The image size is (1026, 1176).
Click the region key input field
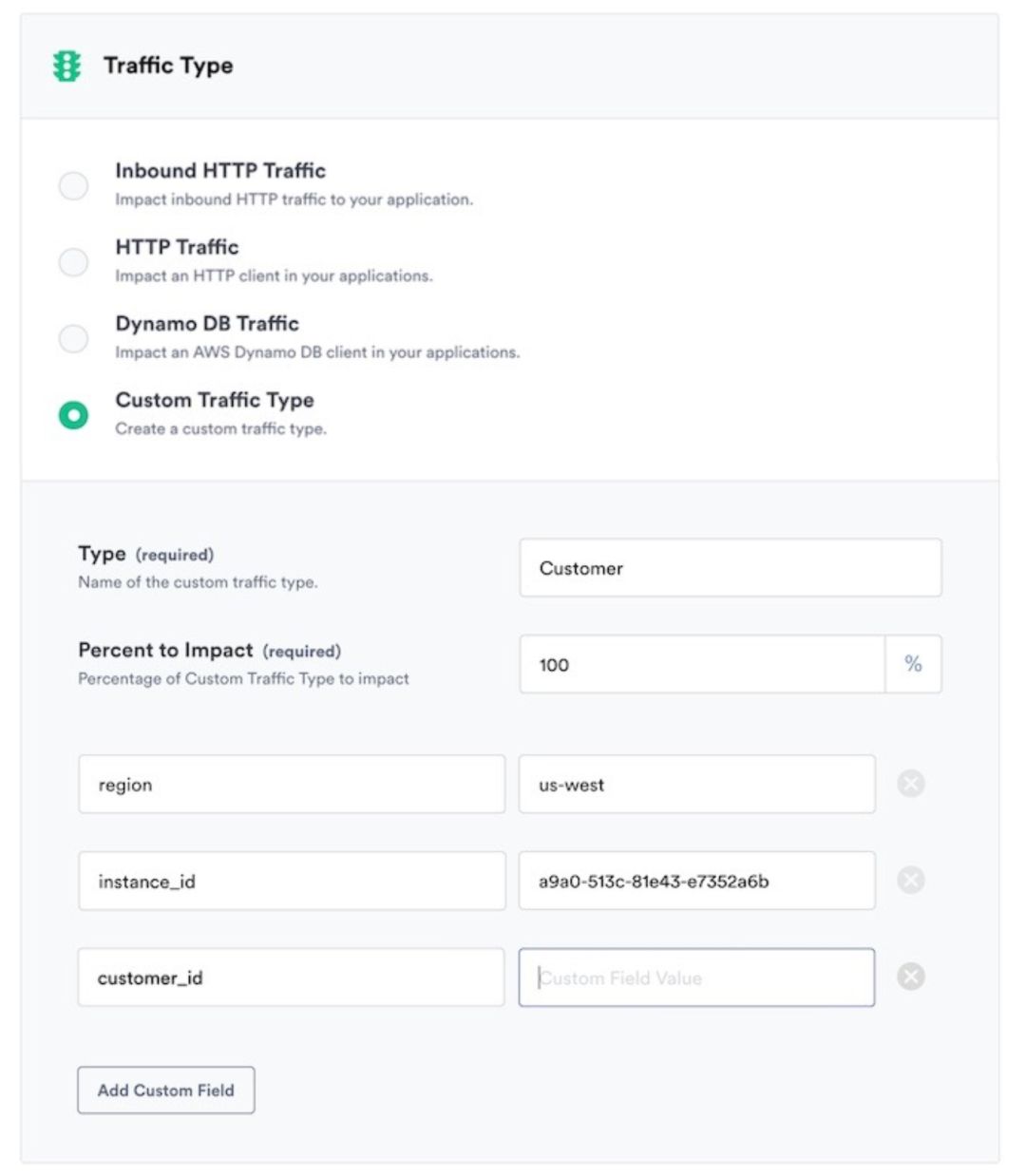[x=291, y=785]
